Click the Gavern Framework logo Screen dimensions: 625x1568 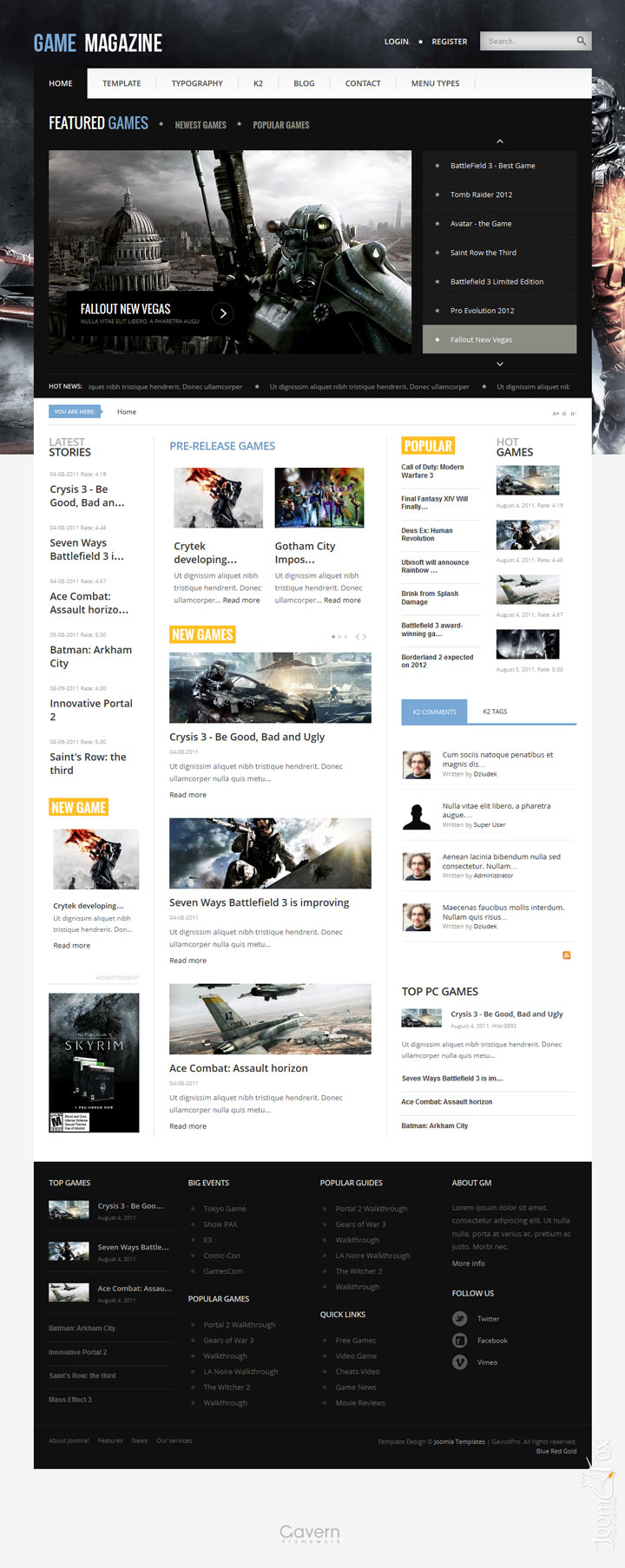click(x=310, y=1533)
